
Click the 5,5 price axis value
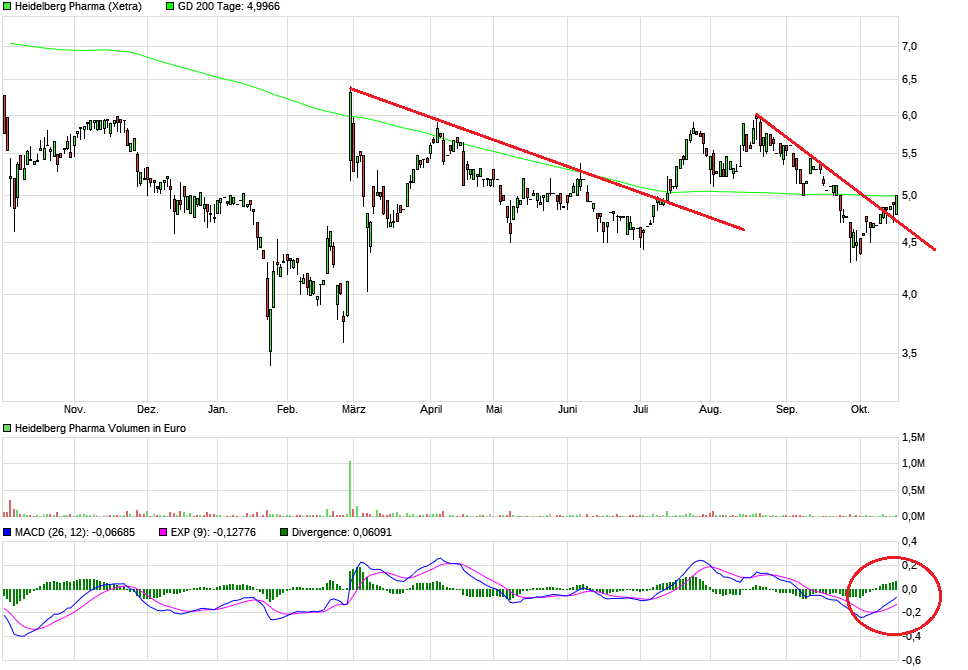click(909, 154)
